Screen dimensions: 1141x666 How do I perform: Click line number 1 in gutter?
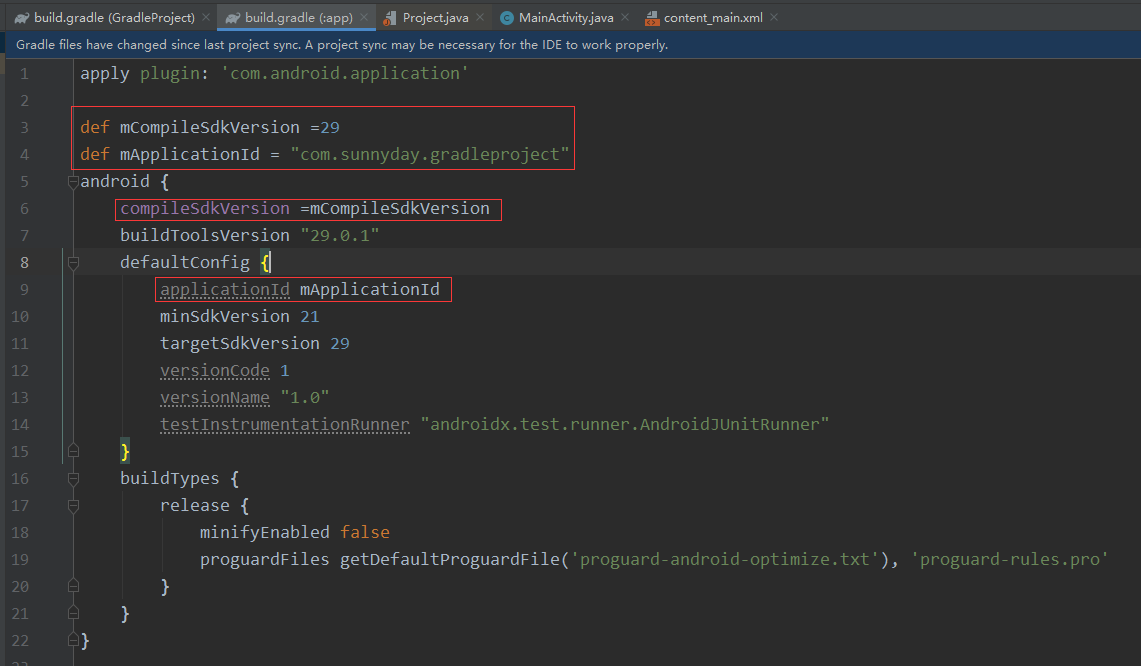pyautogui.click(x=24, y=74)
